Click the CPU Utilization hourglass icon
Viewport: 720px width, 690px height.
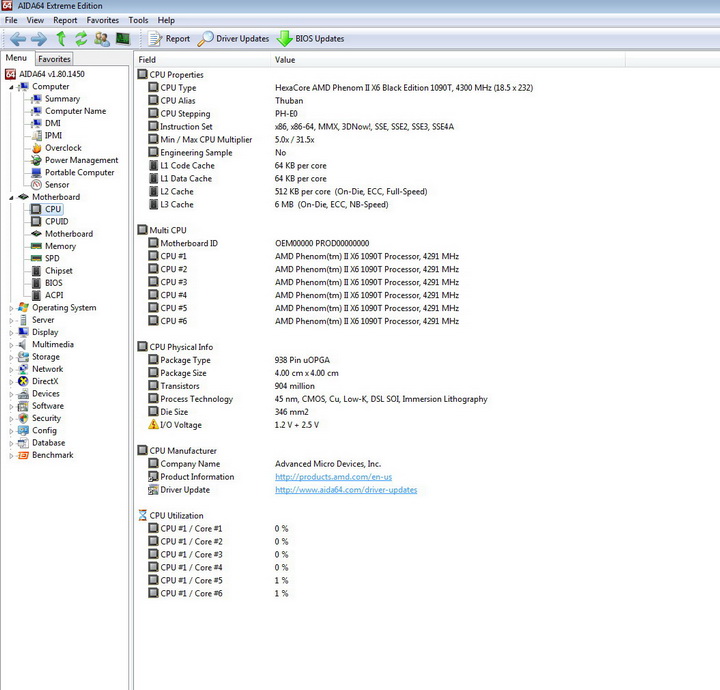(x=142, y=515)
